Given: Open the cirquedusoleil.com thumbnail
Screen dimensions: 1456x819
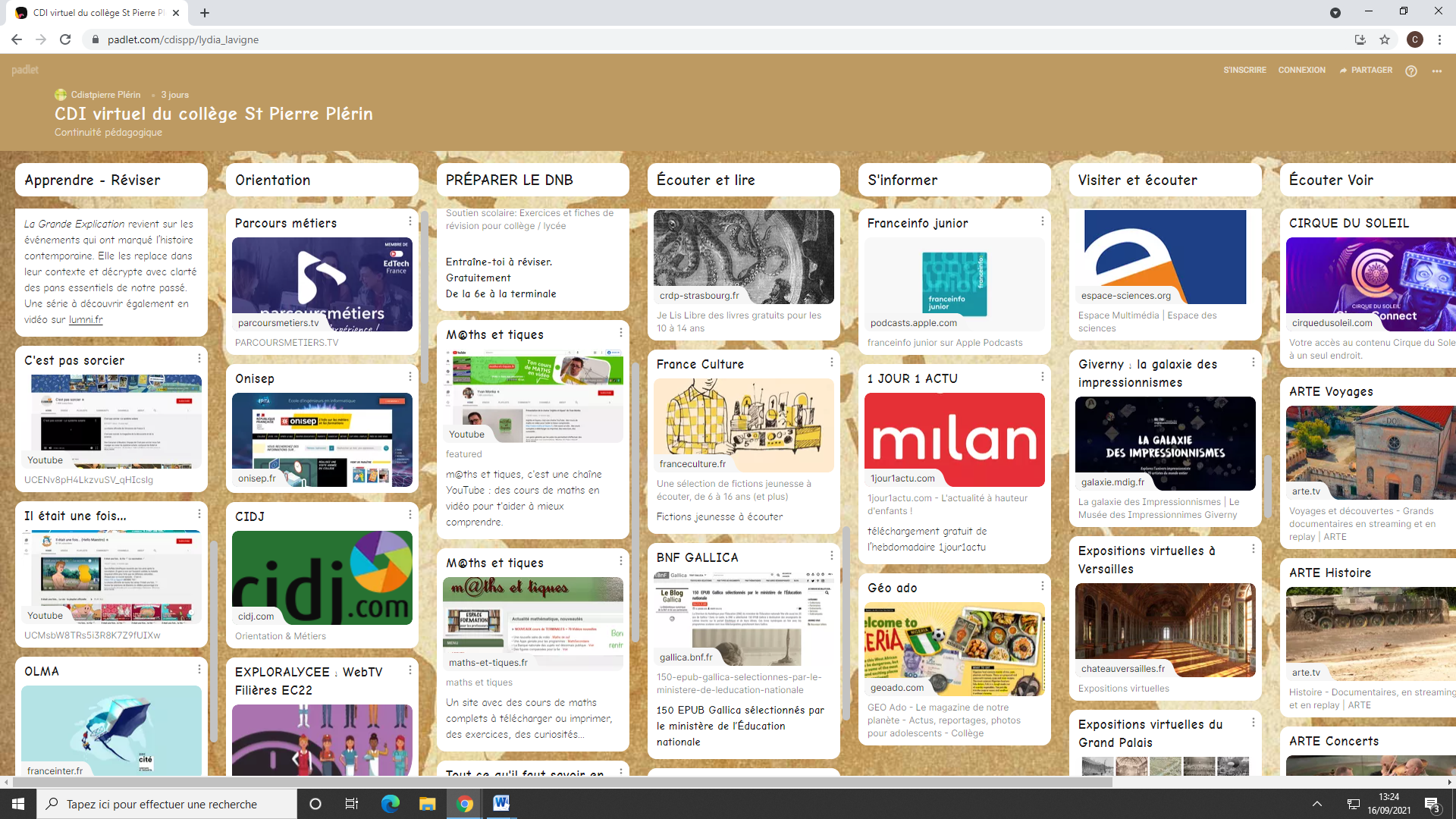Looking at the screenshot, I should [x=1371, y=284].
